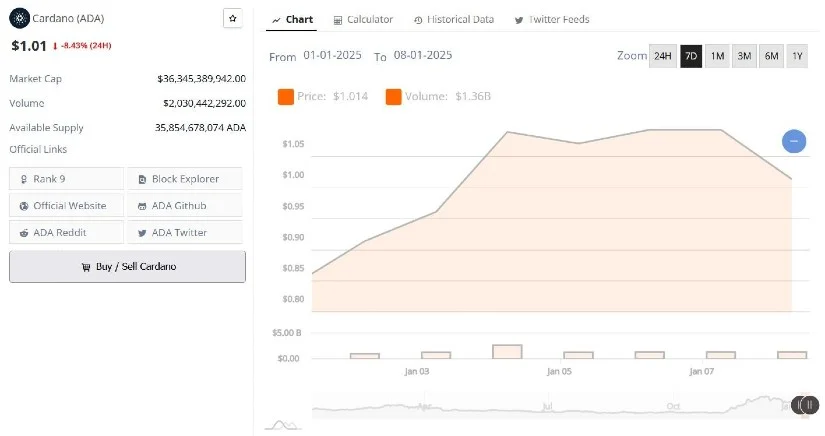Click the navigator overview chart at Jul

click(547, 406)
